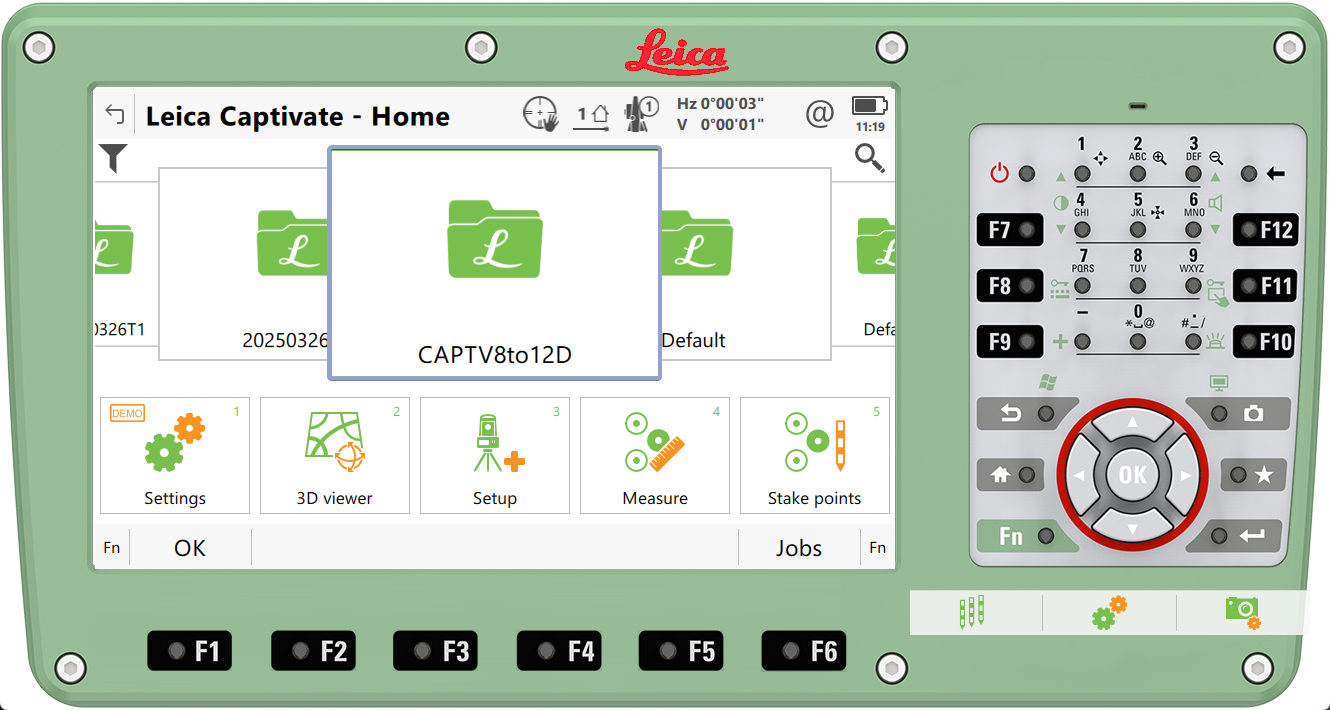Click keypad key 0
This screenshot has width=1330, height=710.
click(1138, 342)
